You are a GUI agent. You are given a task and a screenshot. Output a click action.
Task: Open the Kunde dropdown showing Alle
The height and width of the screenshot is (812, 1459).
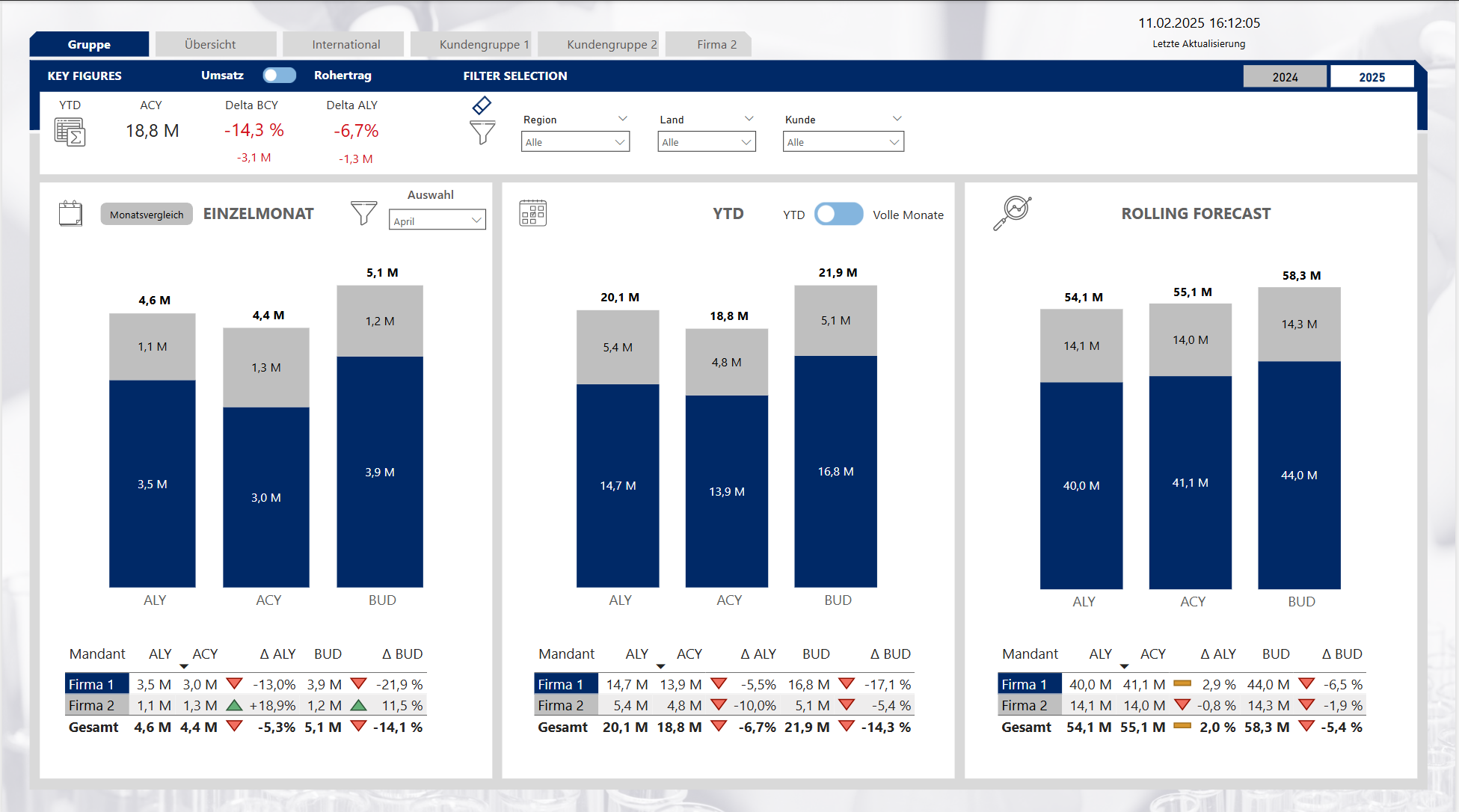(x=844, y=142)
